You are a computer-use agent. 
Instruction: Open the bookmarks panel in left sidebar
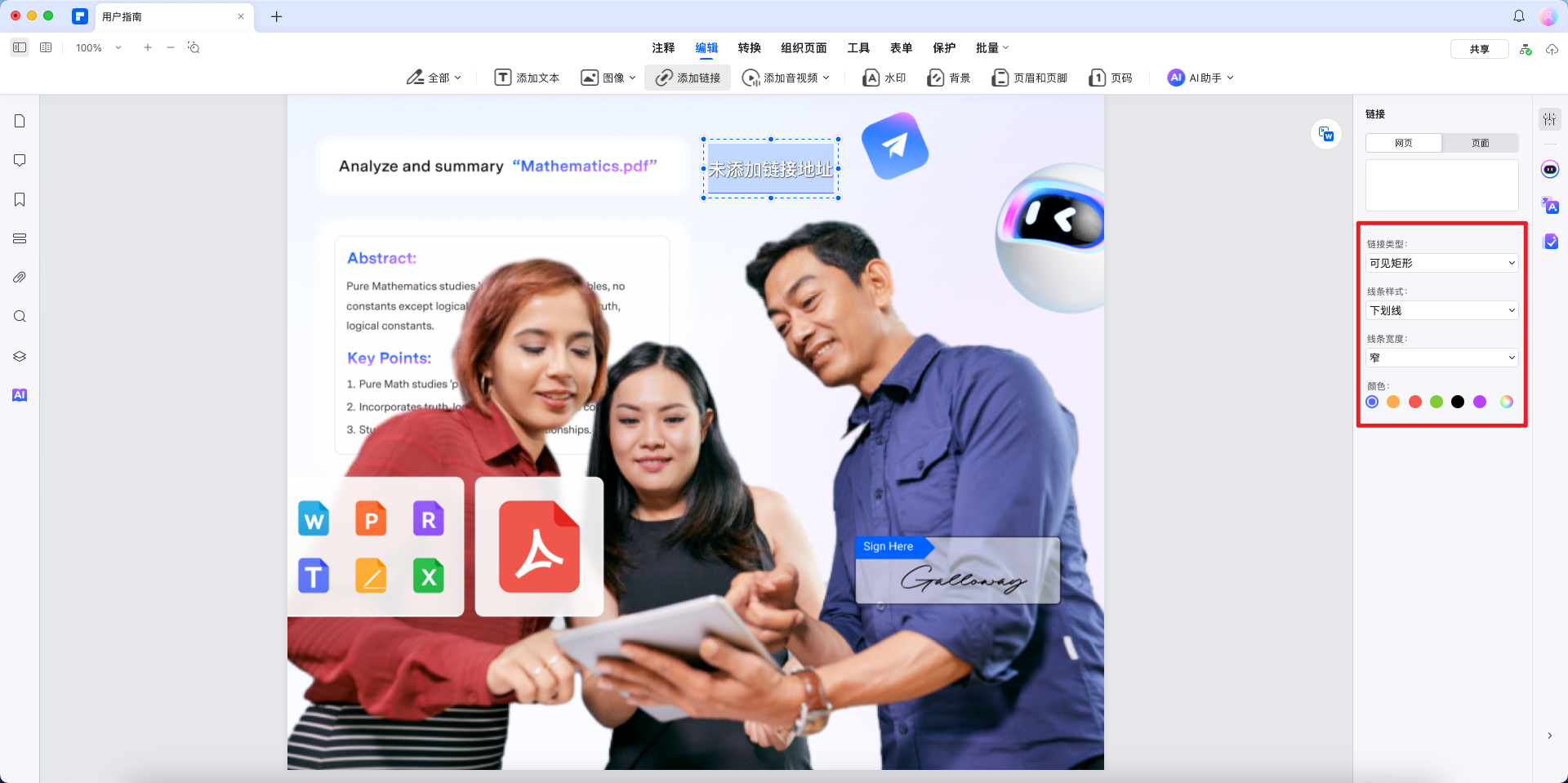pyautogui.click(x=20, y=200)
